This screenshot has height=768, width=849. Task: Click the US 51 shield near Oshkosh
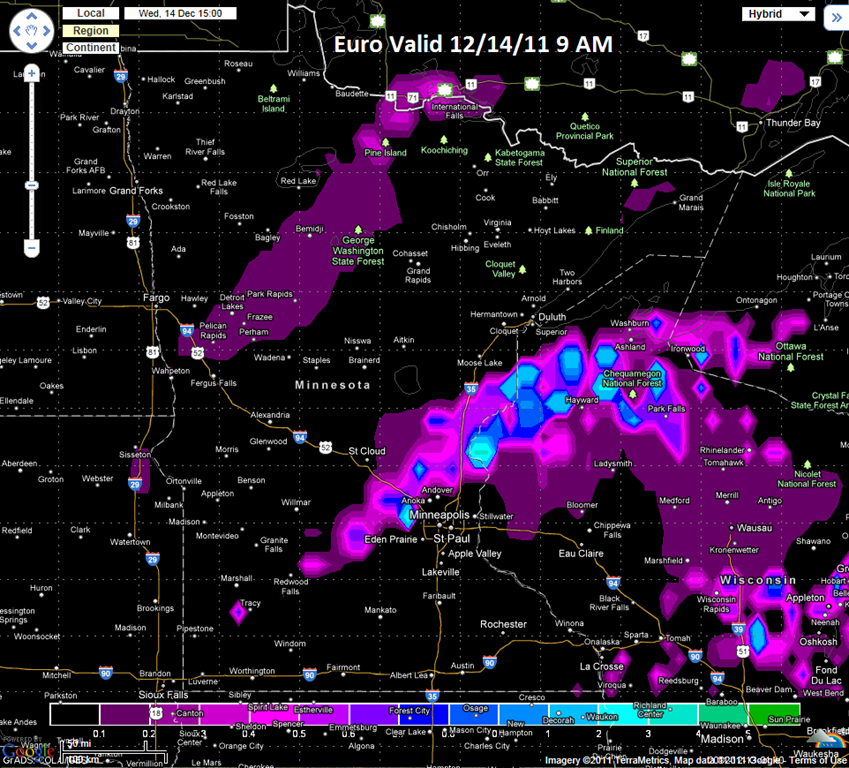pyautogui.click(x=743, y=652)
